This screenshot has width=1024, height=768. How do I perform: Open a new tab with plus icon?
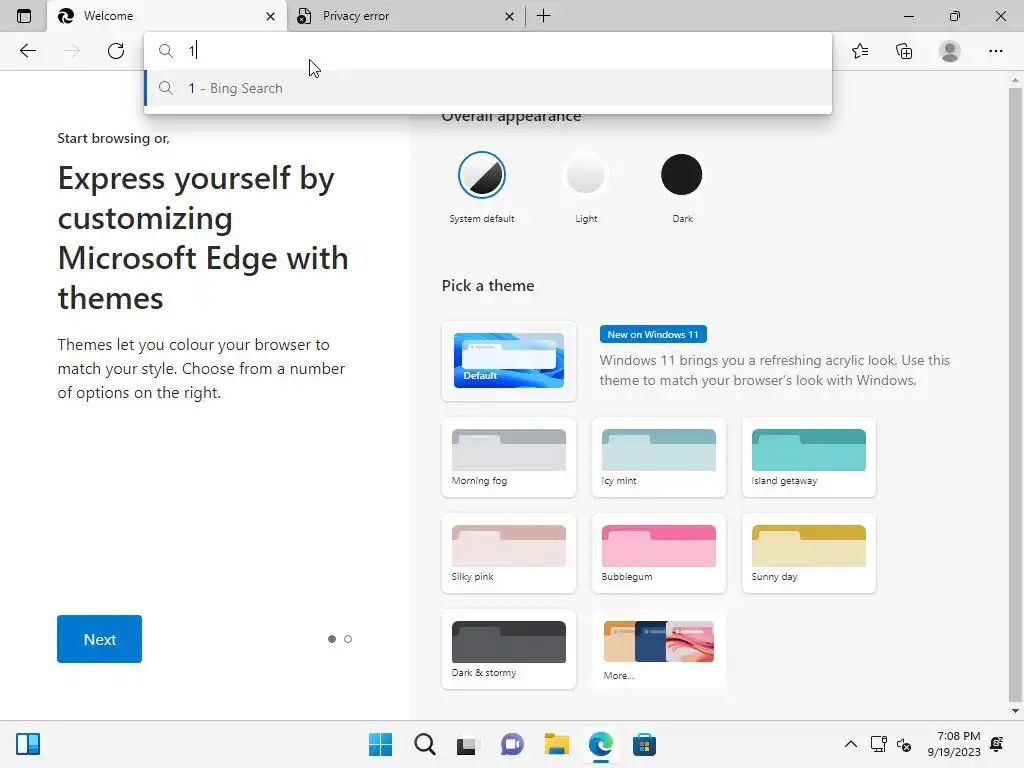pyautogui.click(x=543, y=16)
